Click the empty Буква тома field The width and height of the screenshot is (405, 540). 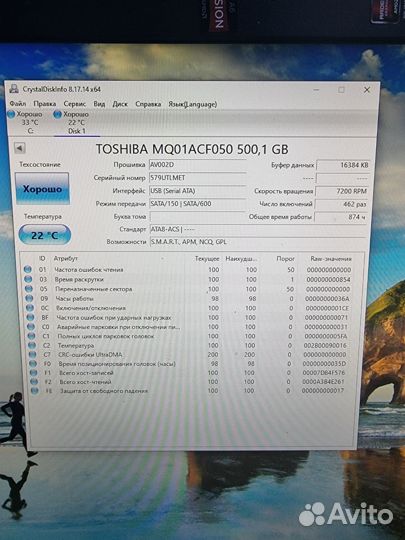coord(198,217)
